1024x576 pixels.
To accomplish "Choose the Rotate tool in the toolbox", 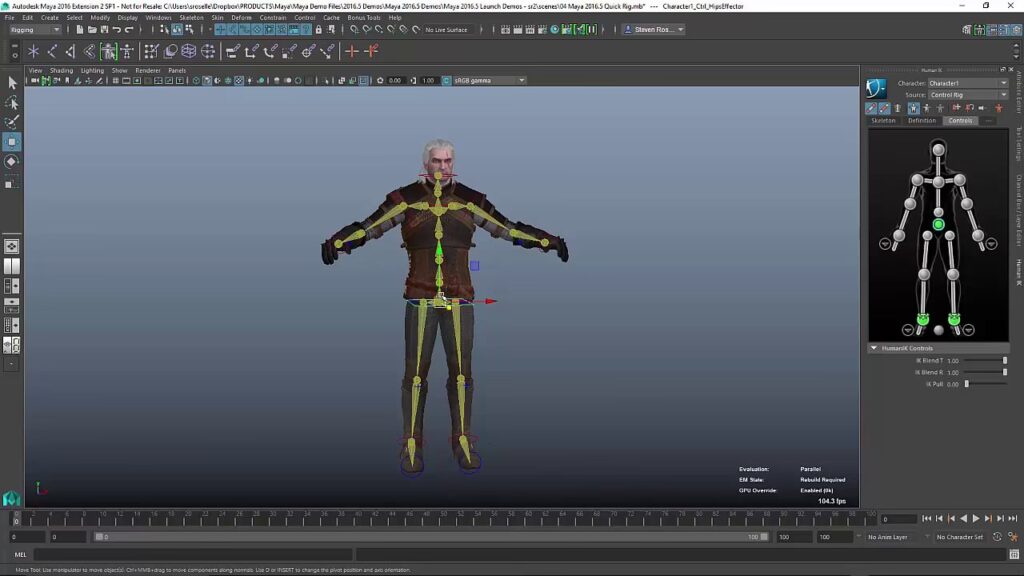I will click(11, 161).
